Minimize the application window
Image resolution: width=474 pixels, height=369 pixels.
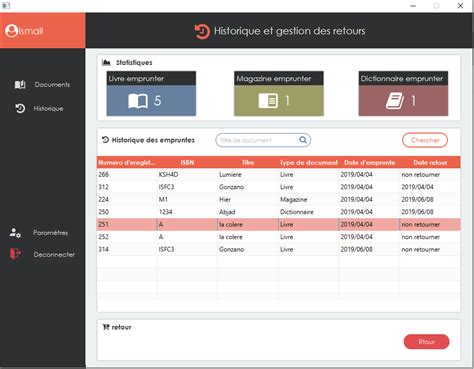click(413, 6)
